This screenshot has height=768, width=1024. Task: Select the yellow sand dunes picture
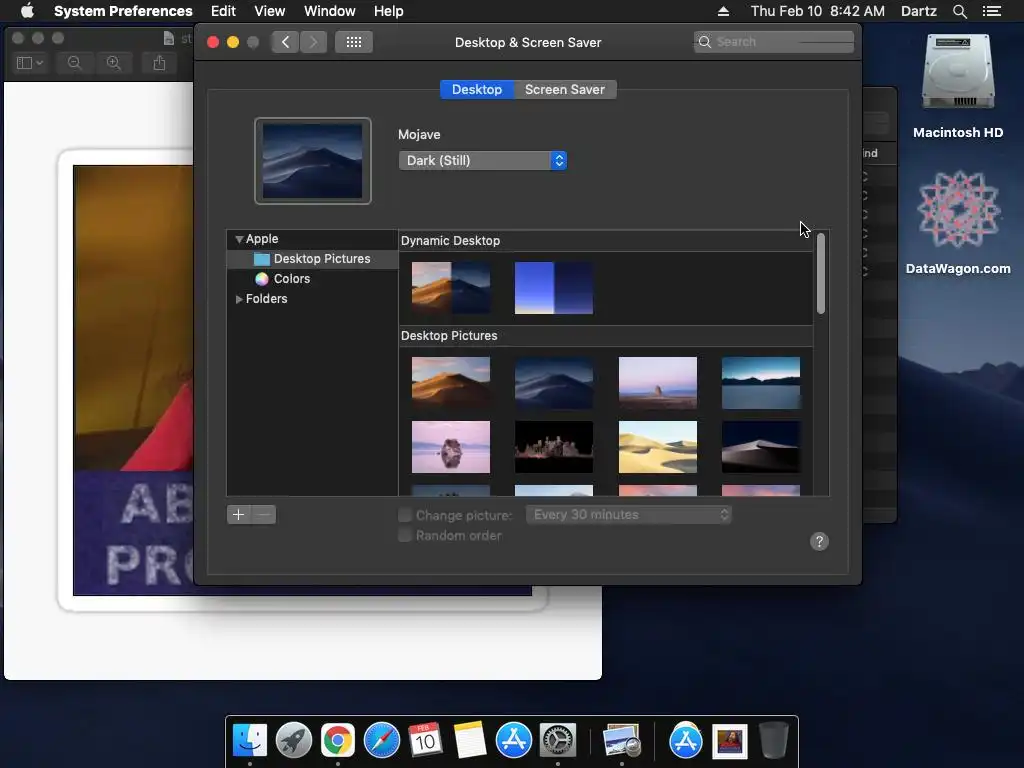pos(658,447)
